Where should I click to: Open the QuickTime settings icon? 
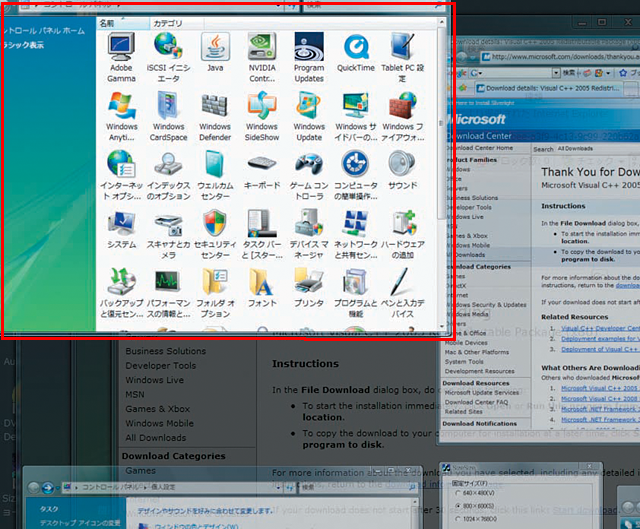coord(356,53)
